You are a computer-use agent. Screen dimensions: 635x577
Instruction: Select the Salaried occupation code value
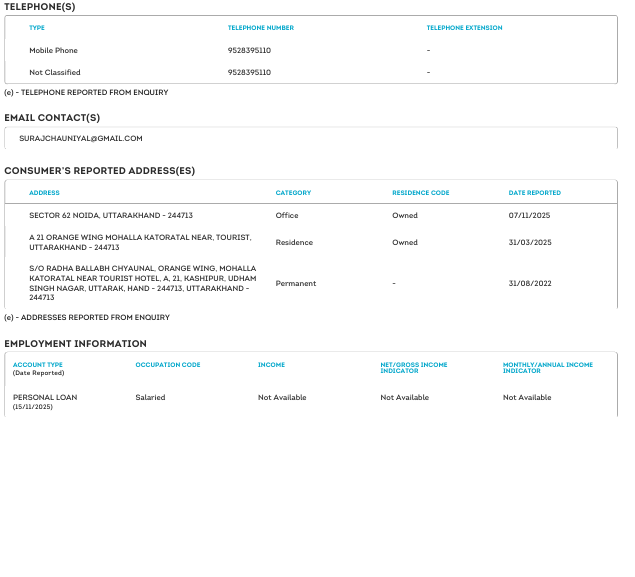click(x=150, y=397)
